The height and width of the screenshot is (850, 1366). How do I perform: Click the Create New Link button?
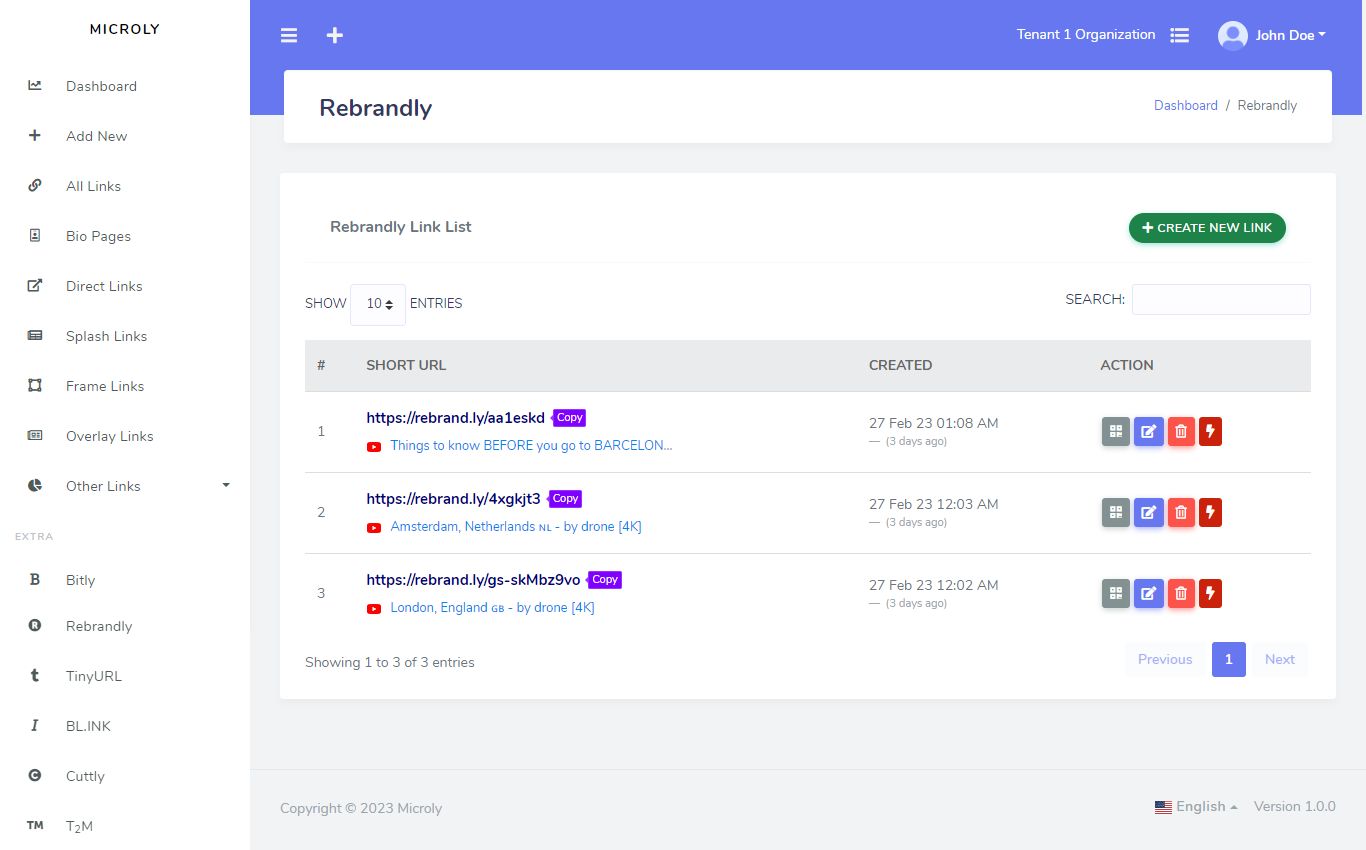[x=1207, y=228]
